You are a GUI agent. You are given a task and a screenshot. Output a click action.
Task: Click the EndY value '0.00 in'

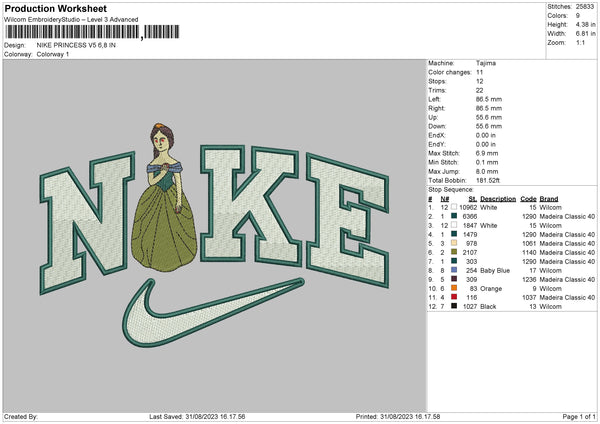click(486, 144)
